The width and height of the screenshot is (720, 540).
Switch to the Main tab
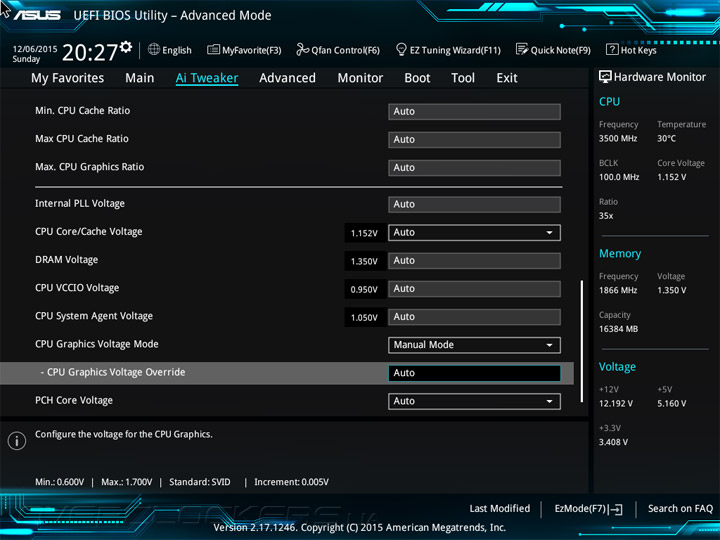point(140,78)
